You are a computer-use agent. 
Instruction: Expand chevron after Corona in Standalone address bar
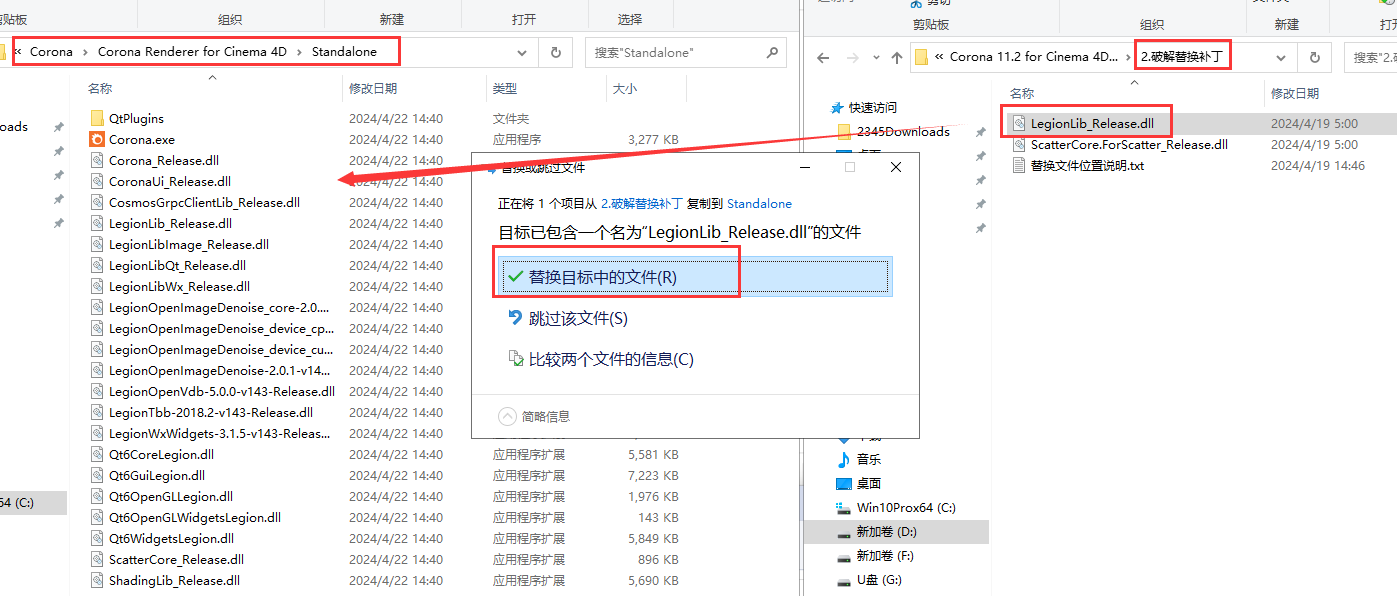pyautogui.click(x=85, y=52)
